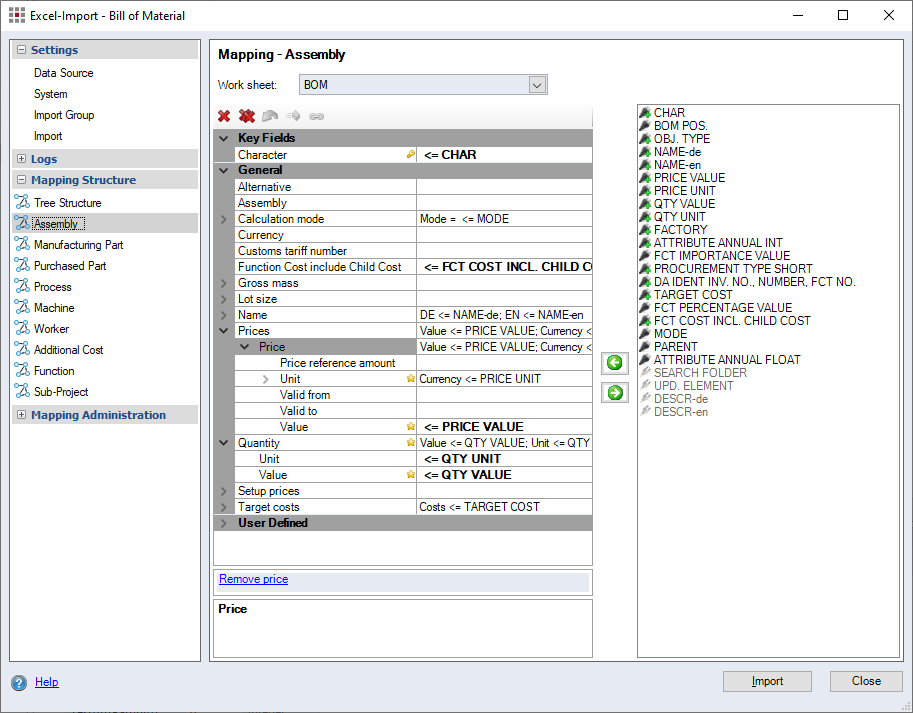Click the green right arrow unassign button

tap(615, 393)
